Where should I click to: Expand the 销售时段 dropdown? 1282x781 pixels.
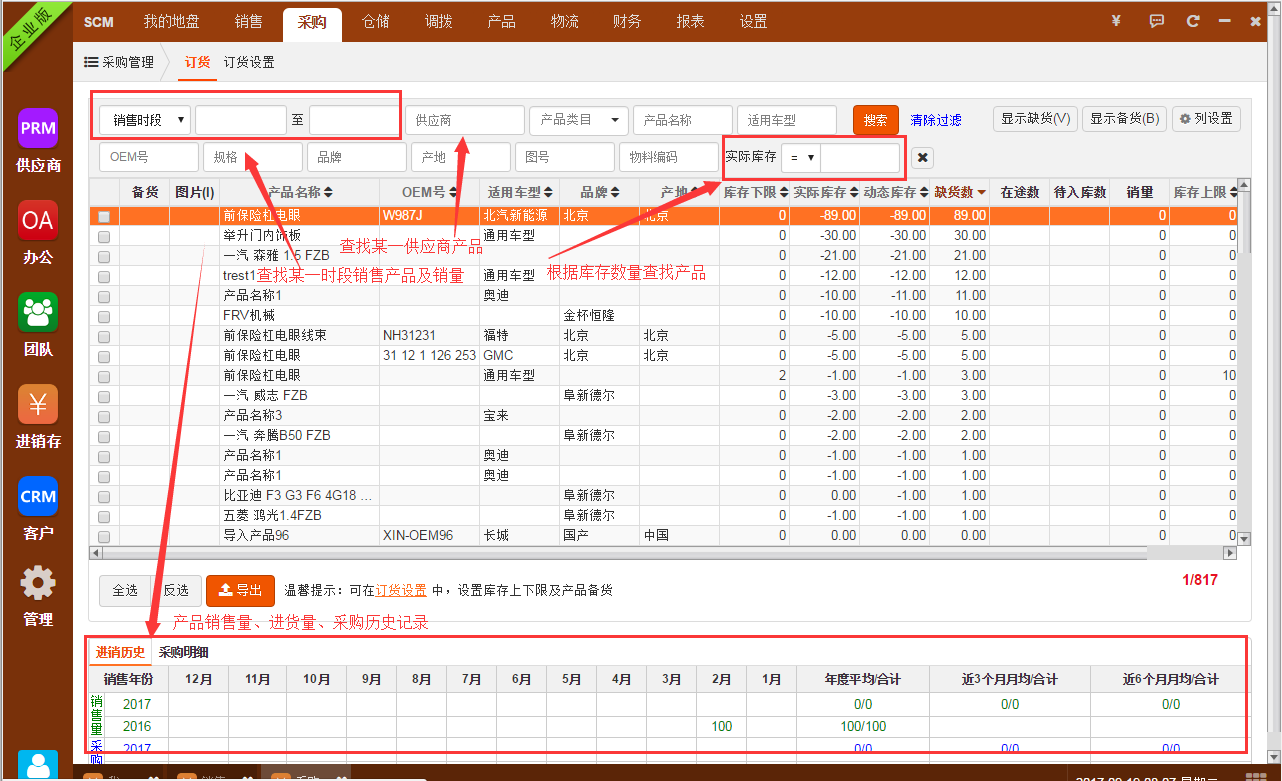click(145, 120)
